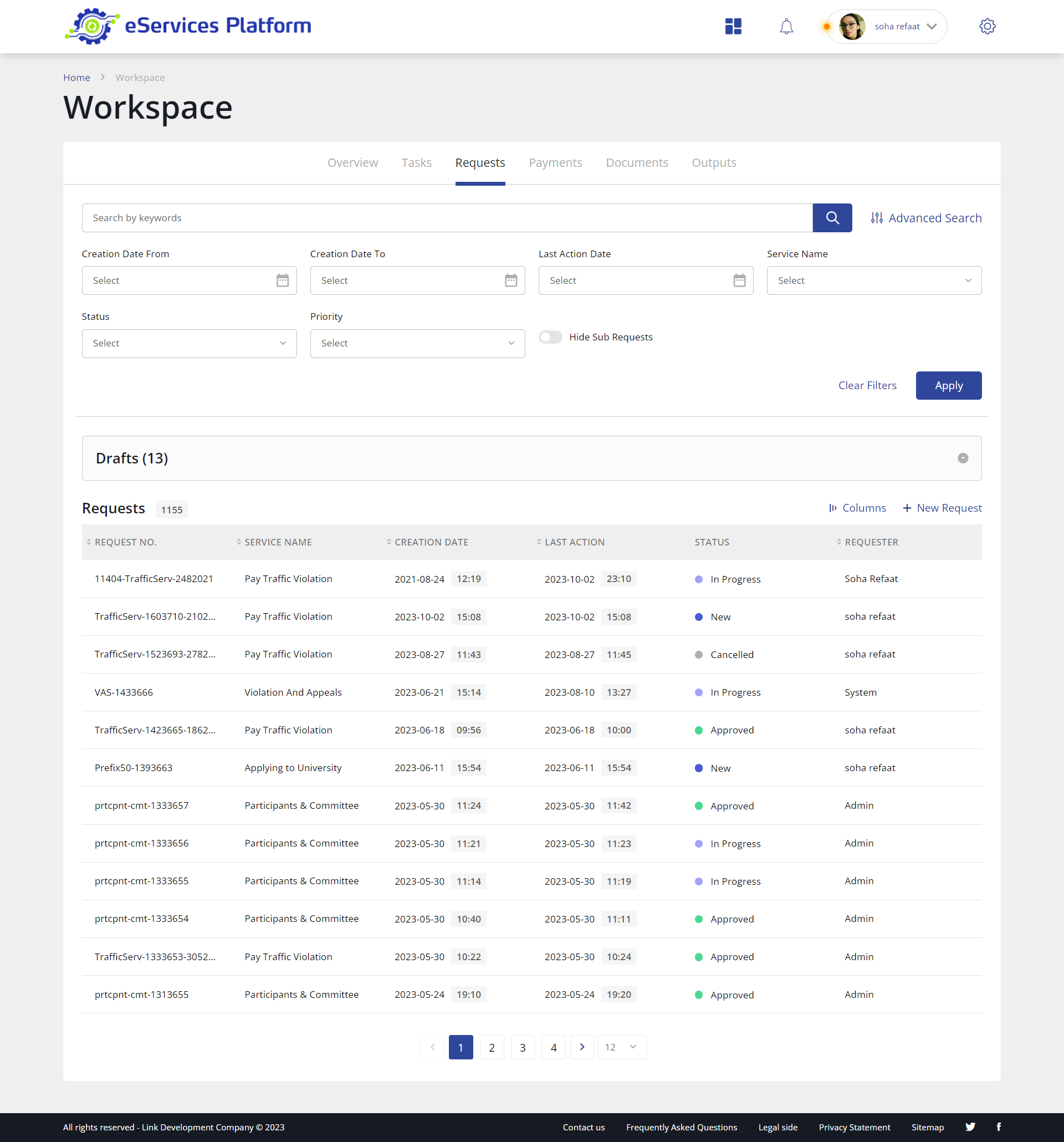The height and width of the screenshot is (1142, 1064).
Task: Open the Columns configuration
Action: pyautogui.click(x=857, y=508)
